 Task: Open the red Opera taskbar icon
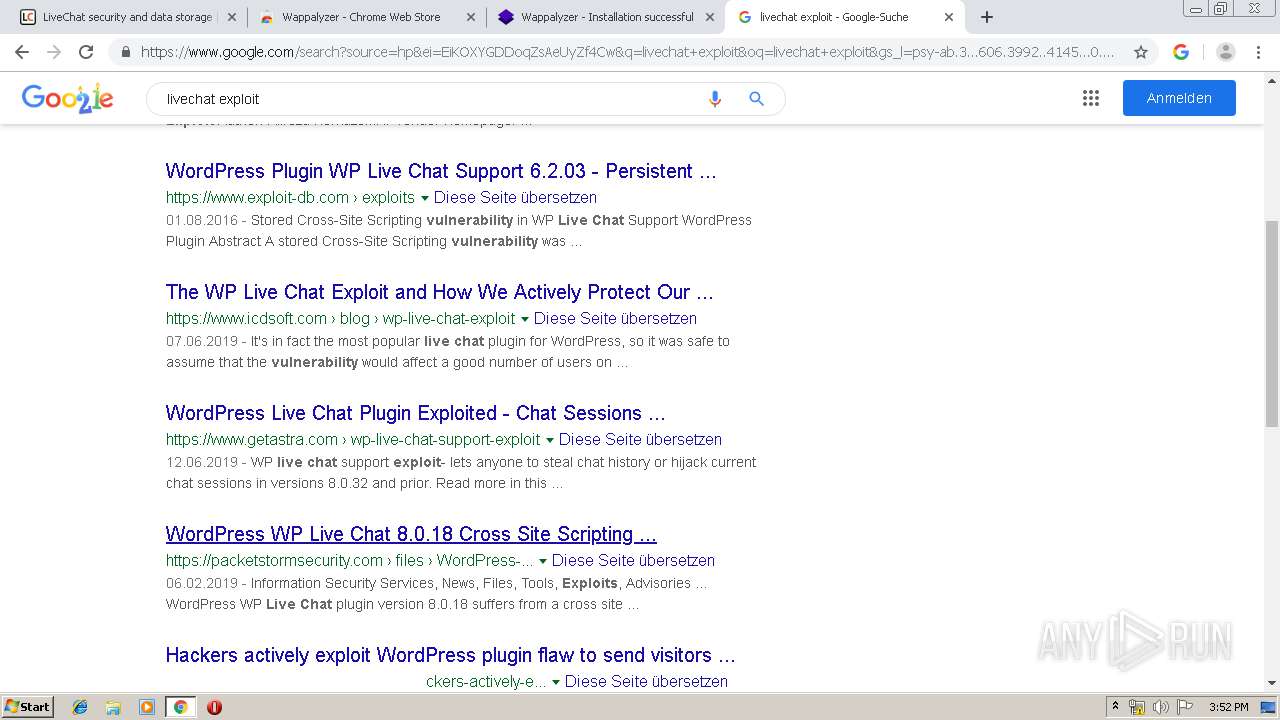point(214,707)
